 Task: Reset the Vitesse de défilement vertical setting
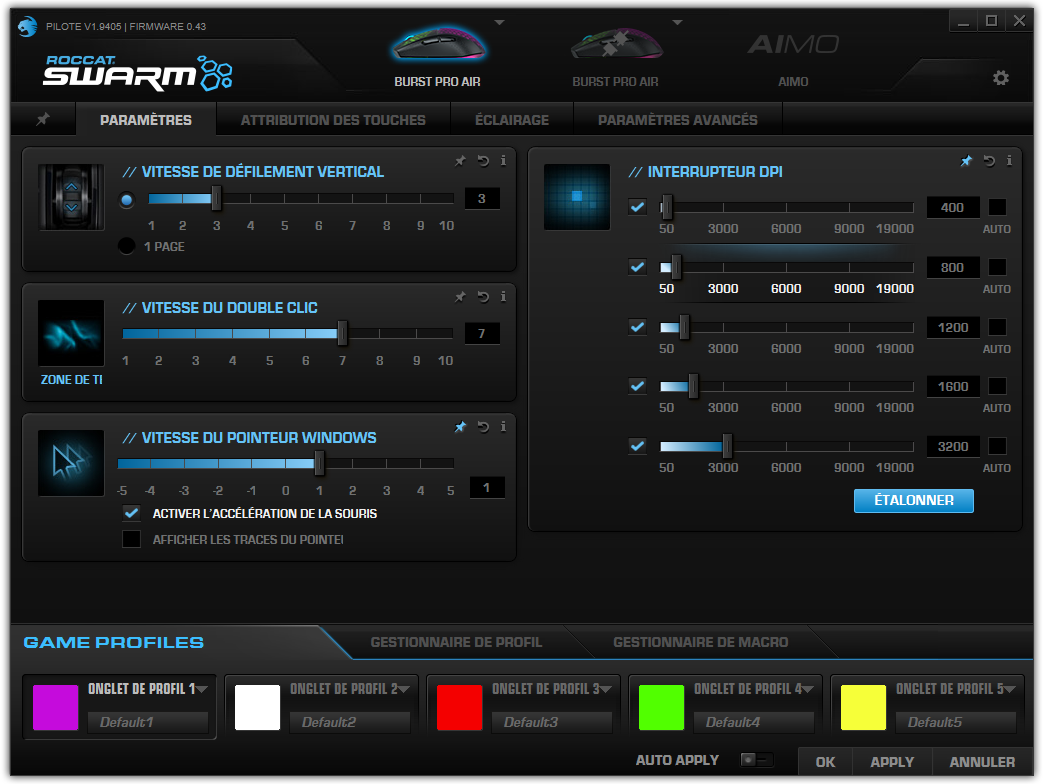[x=483, y=160]
